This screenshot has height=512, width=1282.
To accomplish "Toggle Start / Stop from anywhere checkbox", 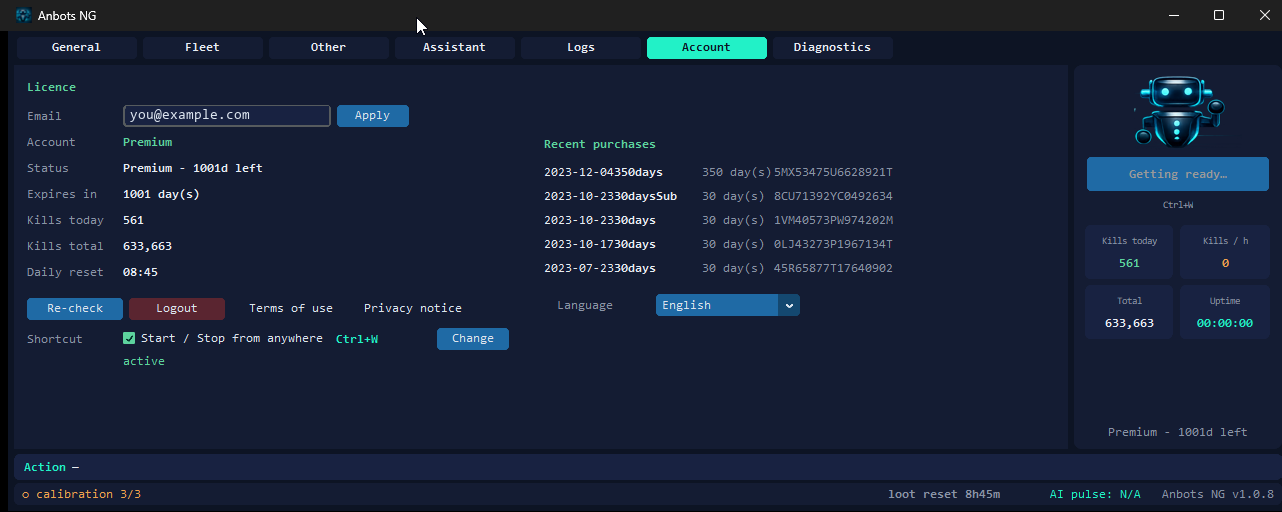I will click(129, 339).
